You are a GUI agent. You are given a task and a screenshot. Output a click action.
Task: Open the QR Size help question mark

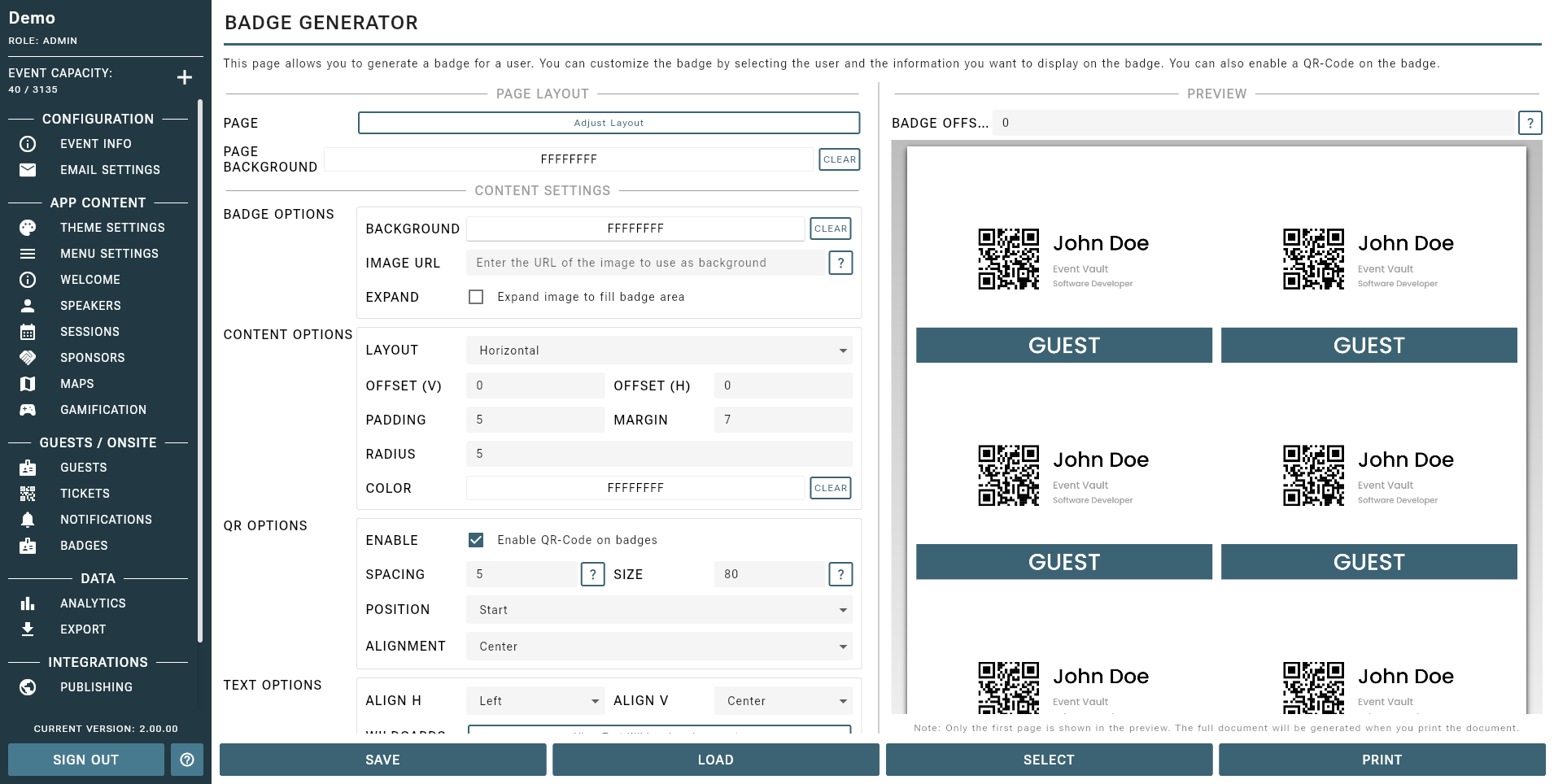click(x=840, y=574)
